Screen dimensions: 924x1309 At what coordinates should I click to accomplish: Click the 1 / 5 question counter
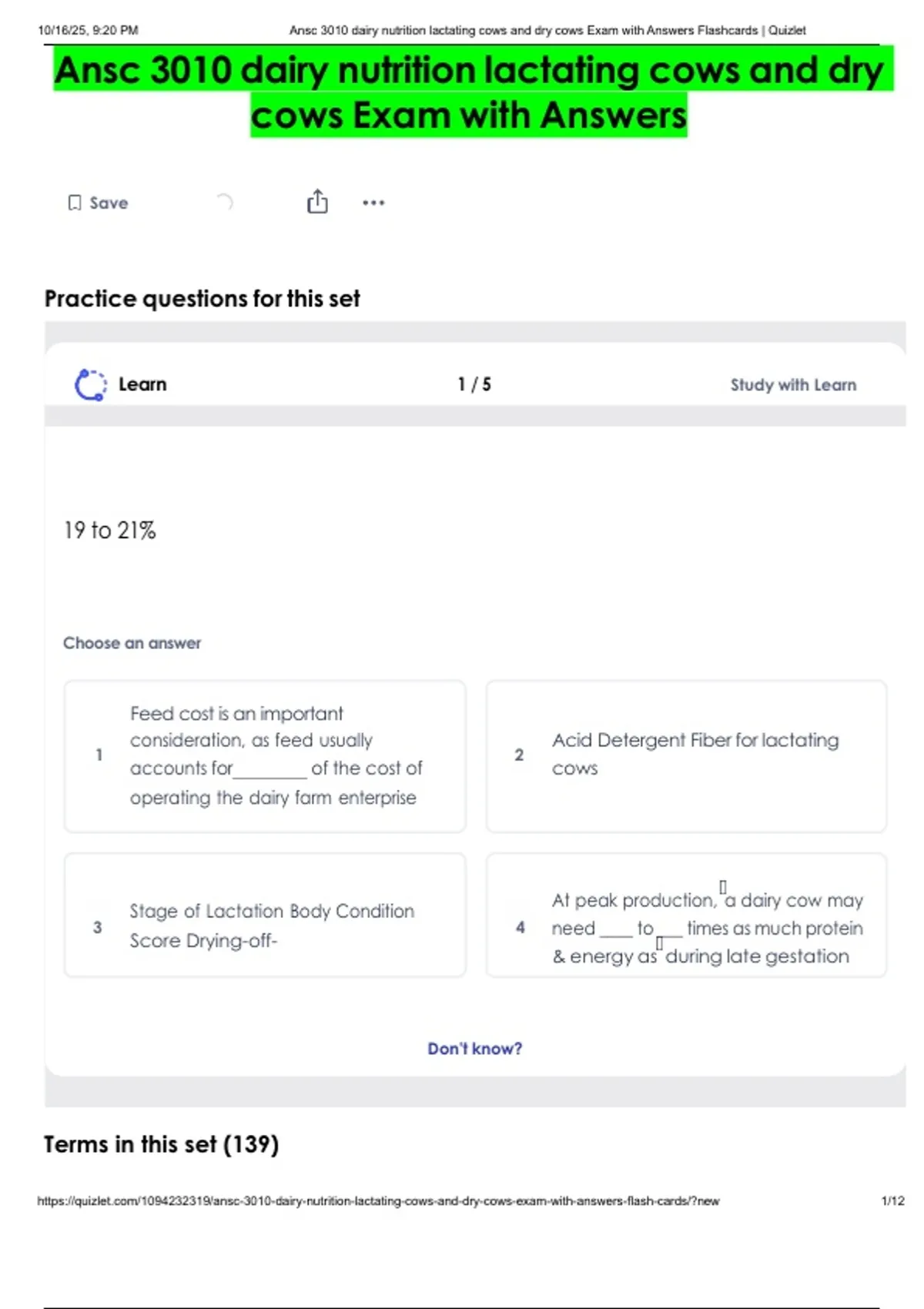(x=474, y=384)
